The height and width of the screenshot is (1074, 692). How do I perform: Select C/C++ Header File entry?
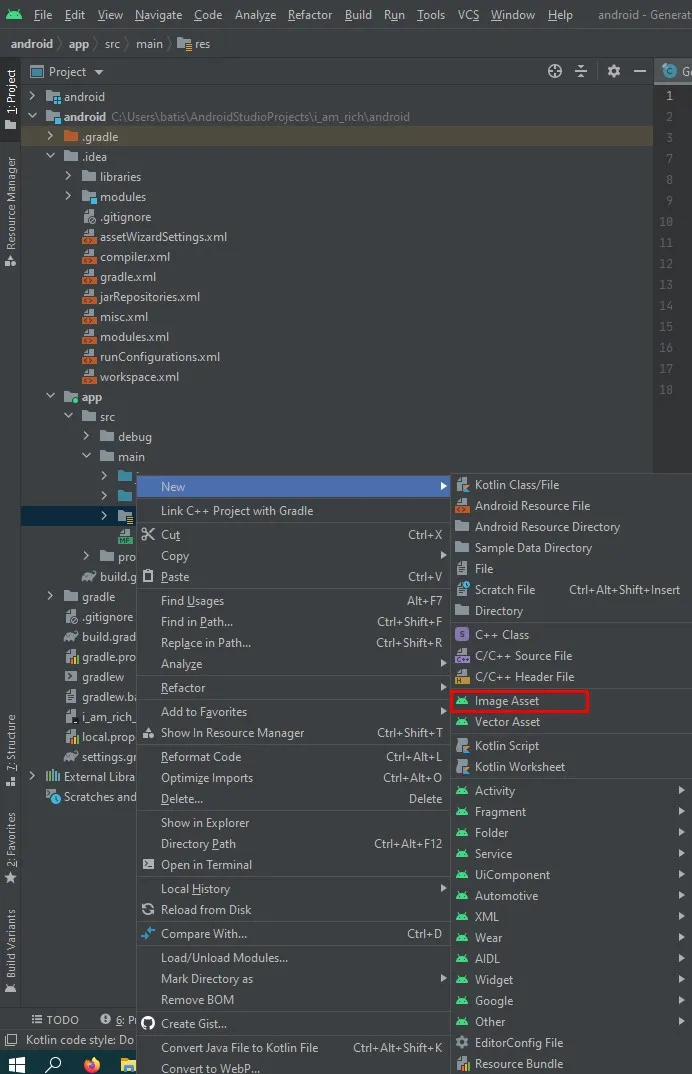(x=571, y=677)
